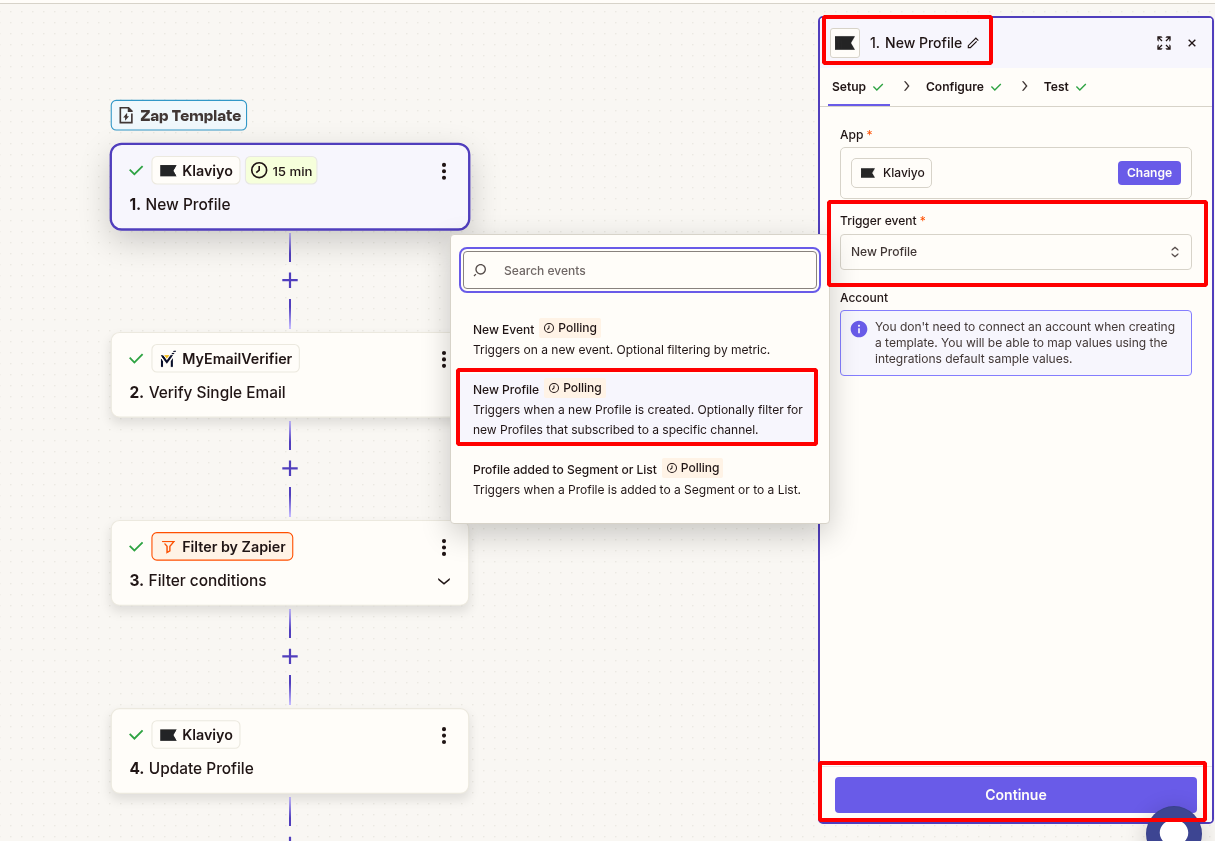Click the Continue button
1215x841 pixels.
pos(1015,795)
